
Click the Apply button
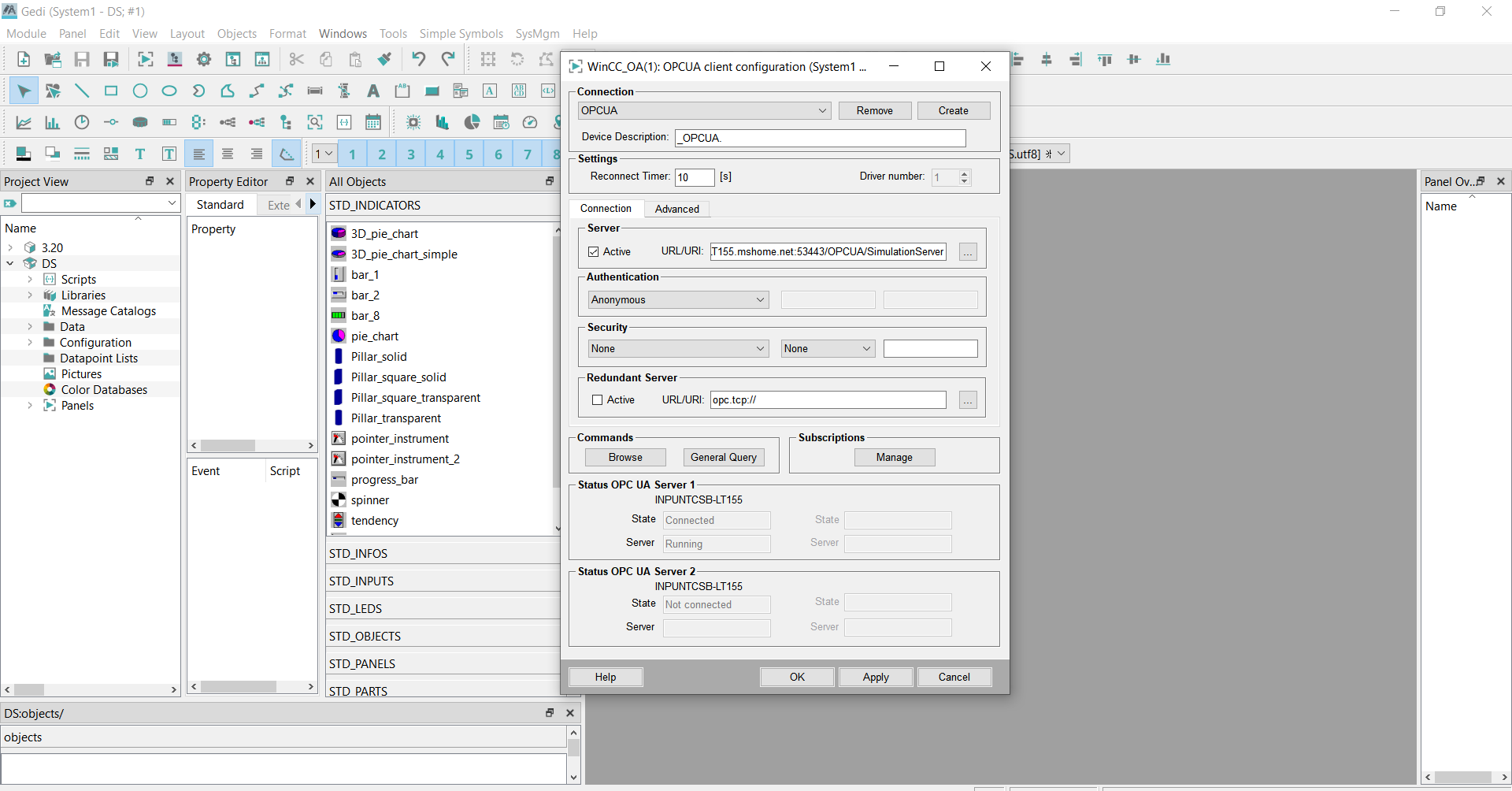875,678
